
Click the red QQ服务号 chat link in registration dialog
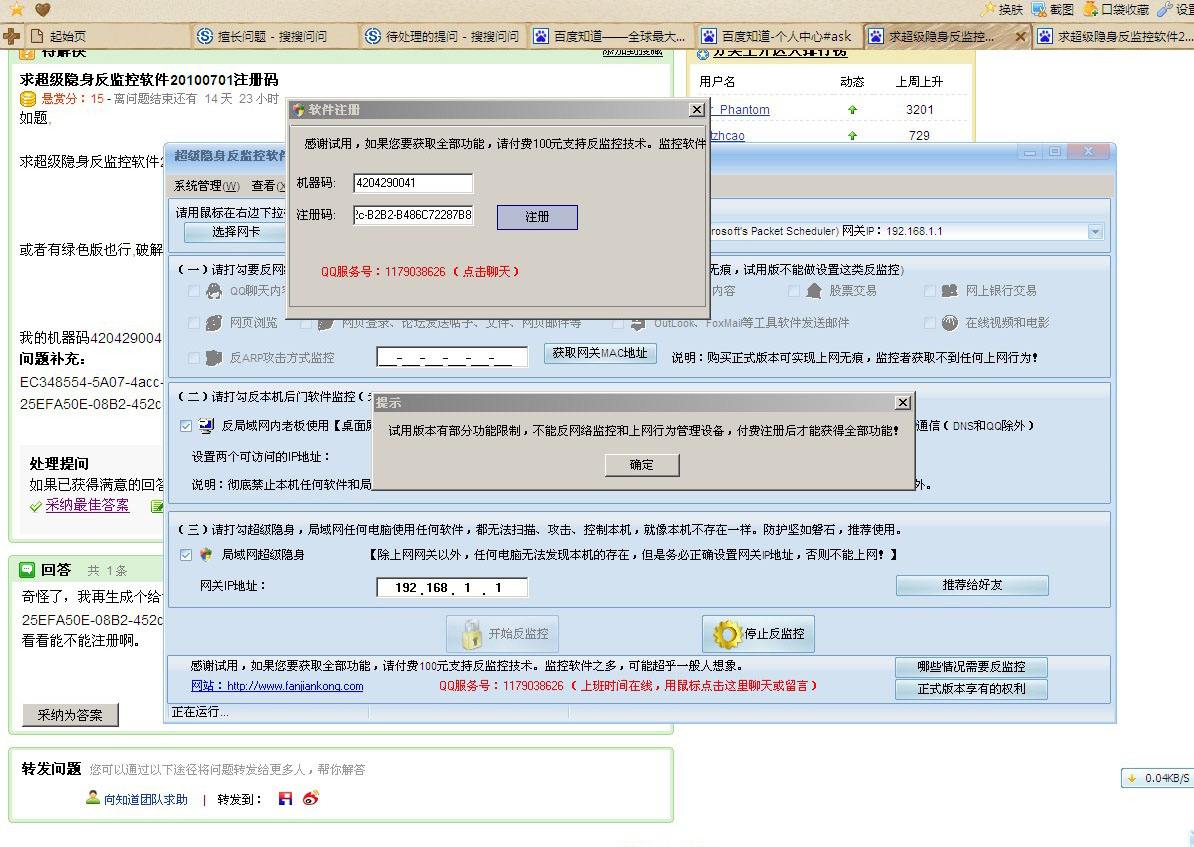(420, 271)
